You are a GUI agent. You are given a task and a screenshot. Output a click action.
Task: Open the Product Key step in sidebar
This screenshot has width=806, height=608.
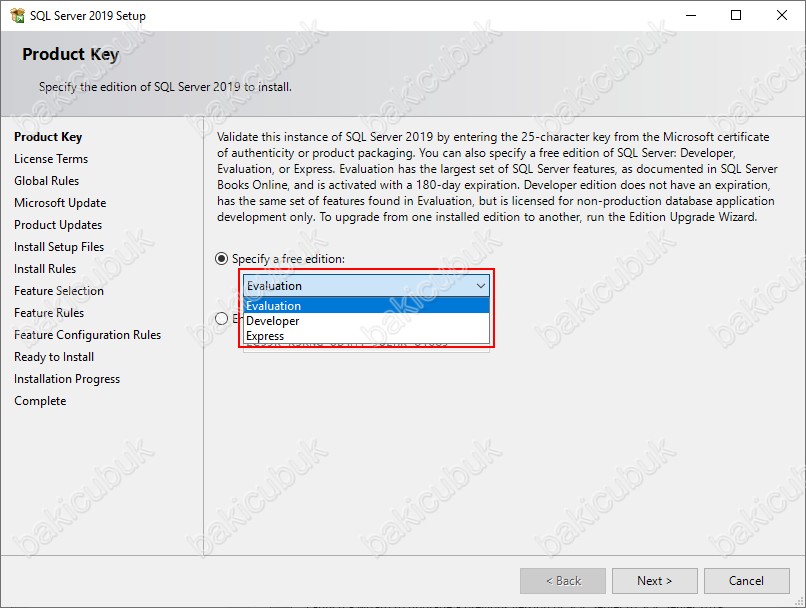click(48, 137)
